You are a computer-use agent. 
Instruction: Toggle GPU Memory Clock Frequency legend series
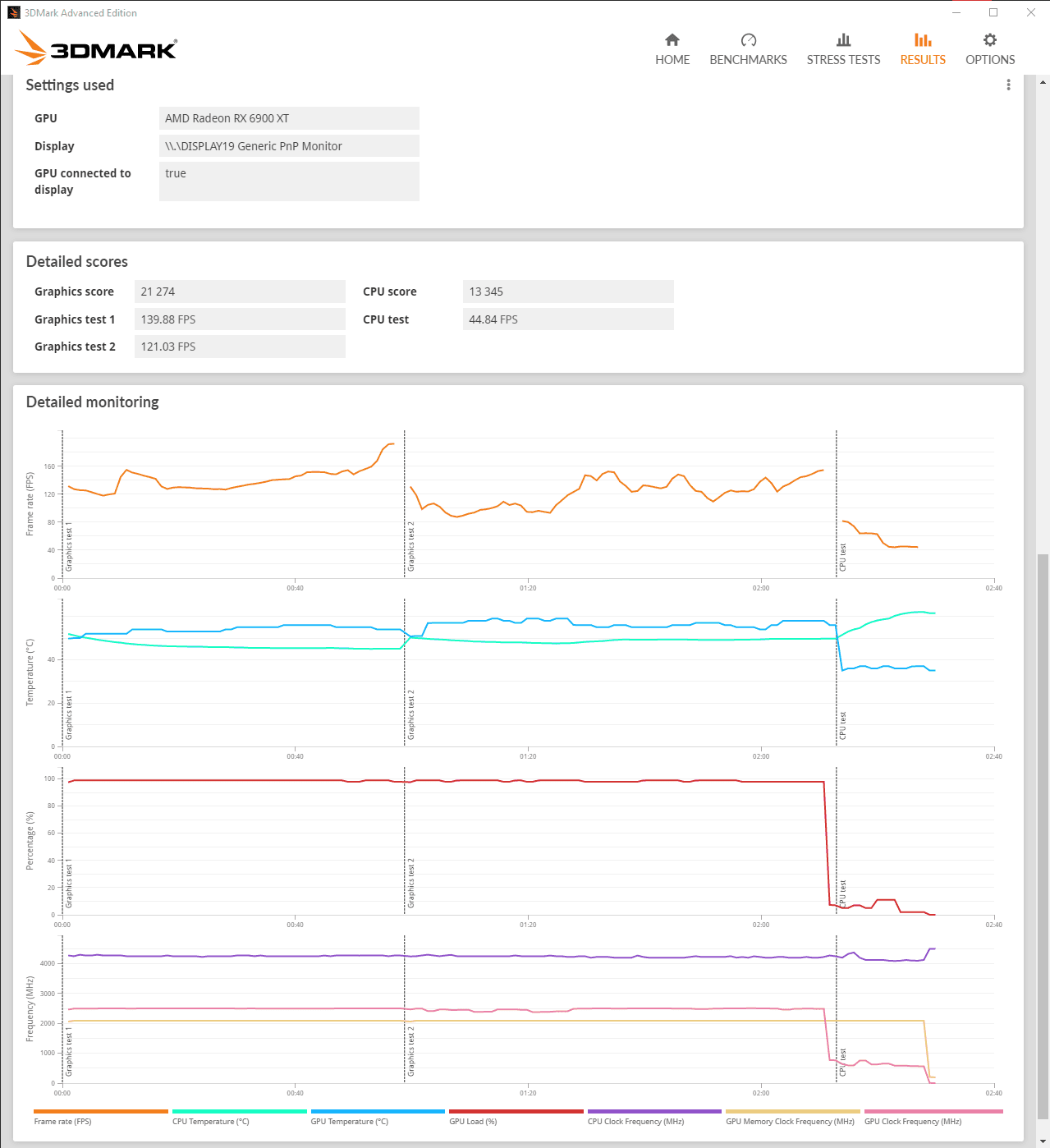pyautogui.click(x=792, y=1117)
